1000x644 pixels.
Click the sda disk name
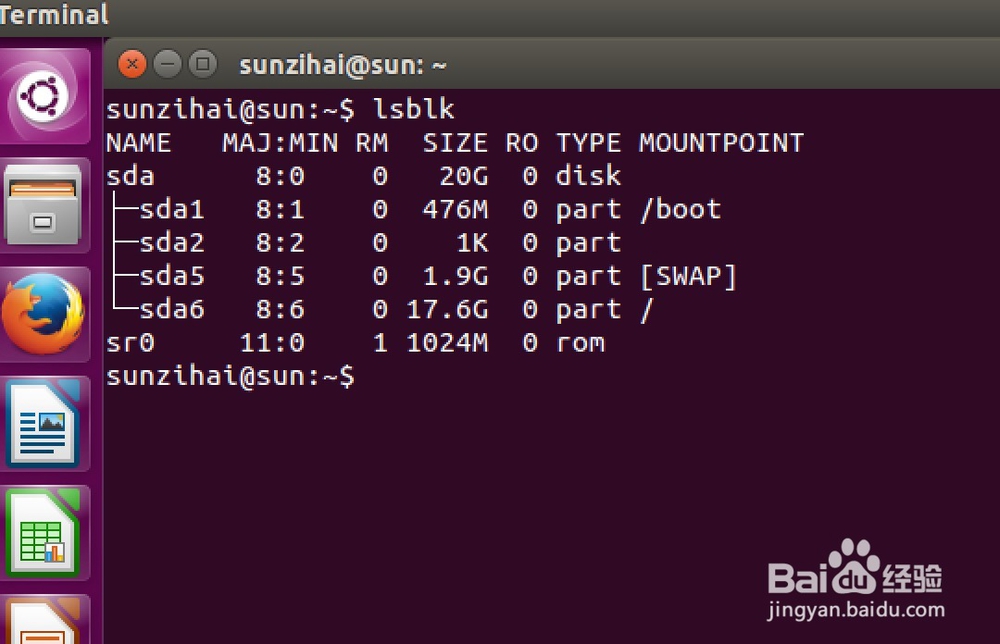[130, 176]
